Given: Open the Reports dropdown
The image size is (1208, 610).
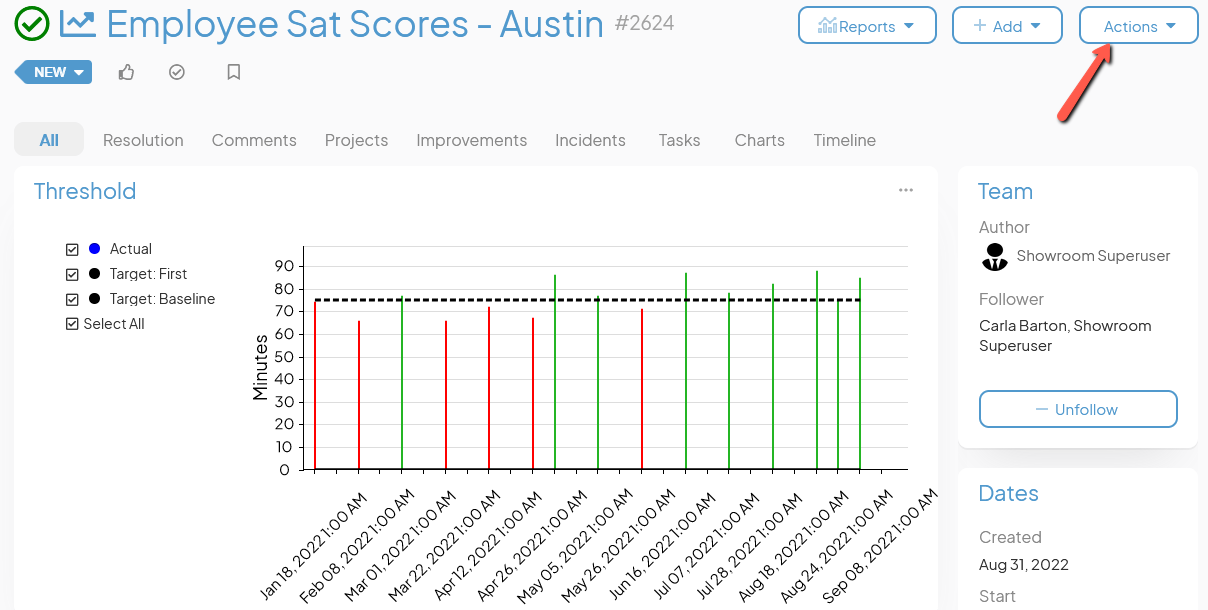Looking at the screenshot, I should pos(866,26).
